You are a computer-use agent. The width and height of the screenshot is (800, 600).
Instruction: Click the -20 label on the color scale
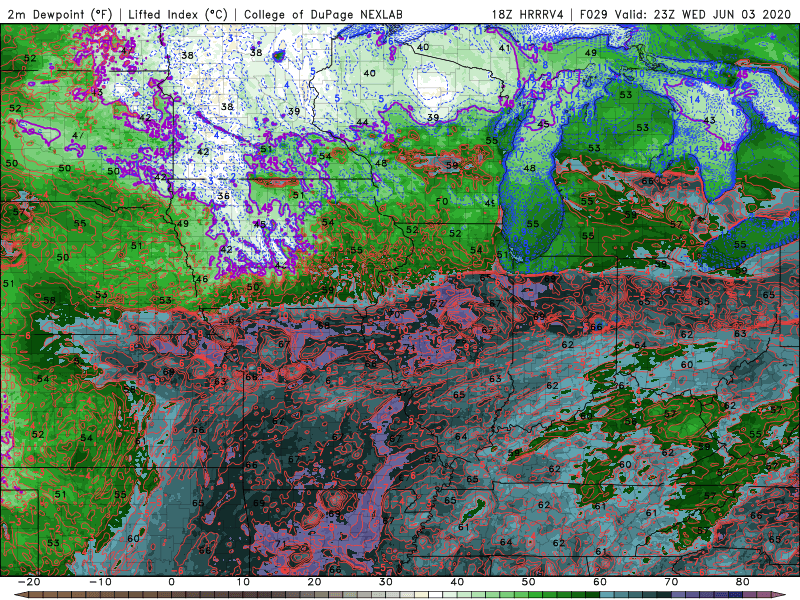tap(29, 582)
